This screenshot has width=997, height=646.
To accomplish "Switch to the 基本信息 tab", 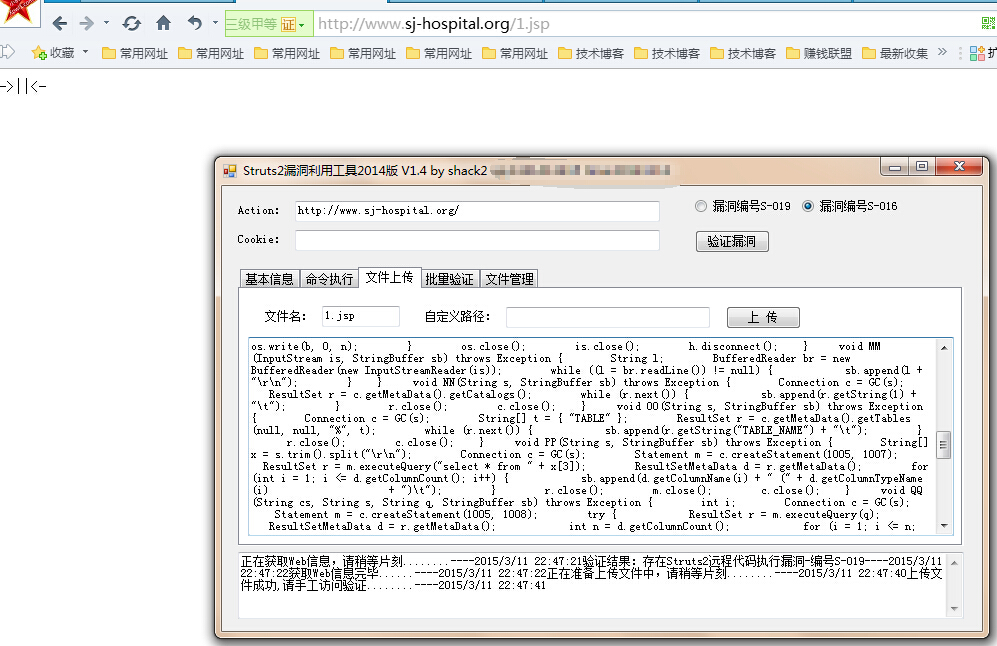I will [x=269, y=278].
